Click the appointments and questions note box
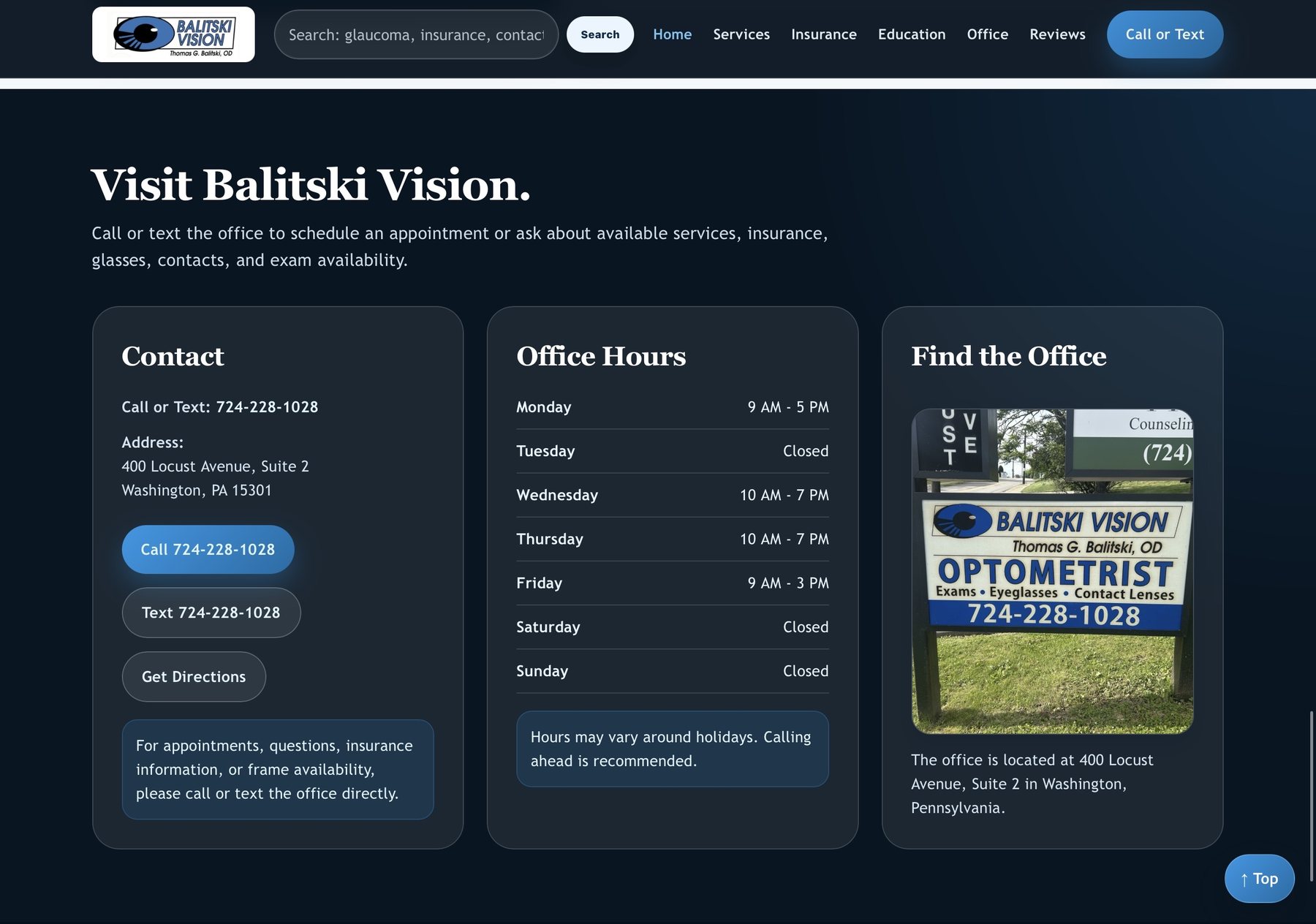 pyautogui.click(x=278, y=769)
